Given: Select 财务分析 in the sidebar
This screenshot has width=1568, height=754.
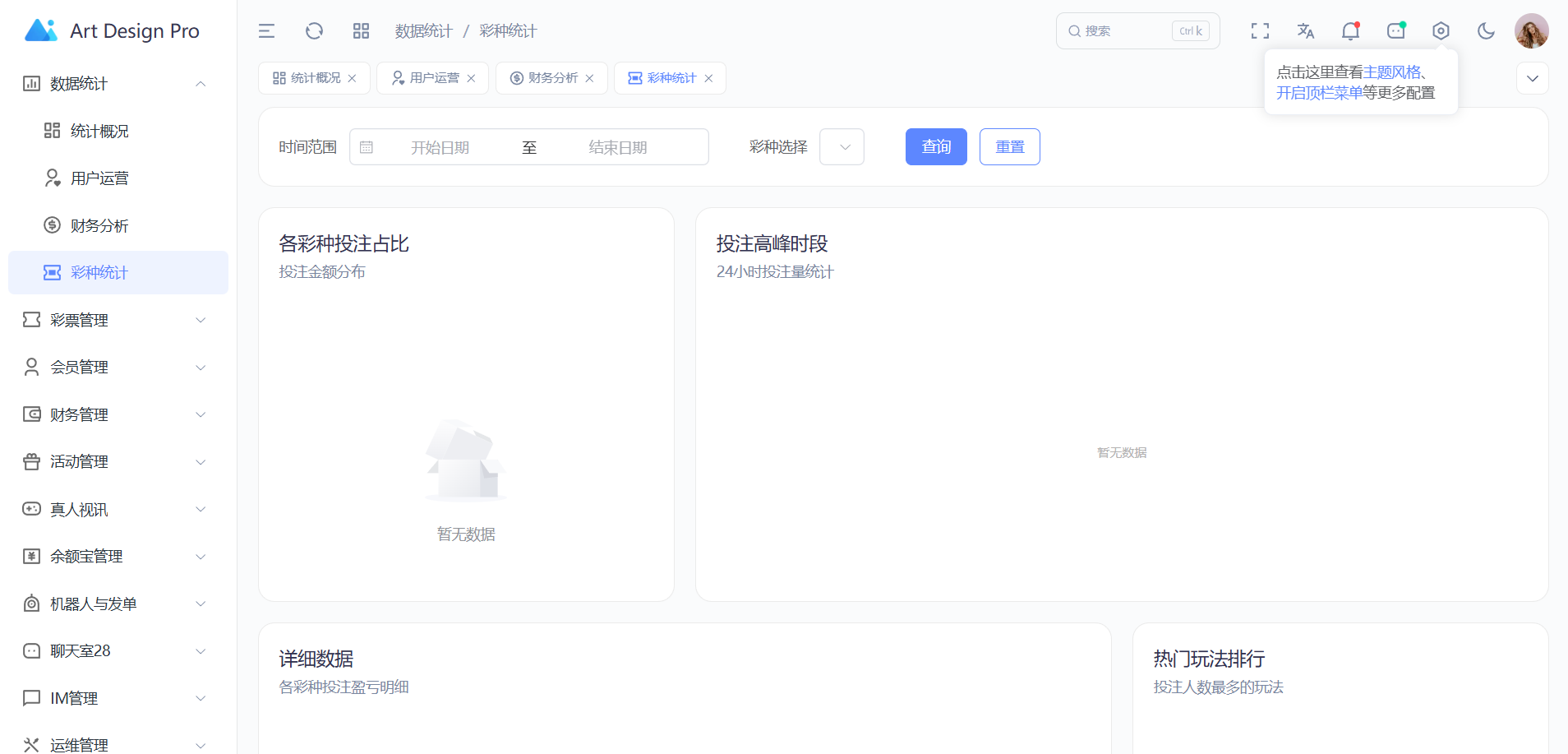Looking at the screenshot, I should [x=99, y=225].
